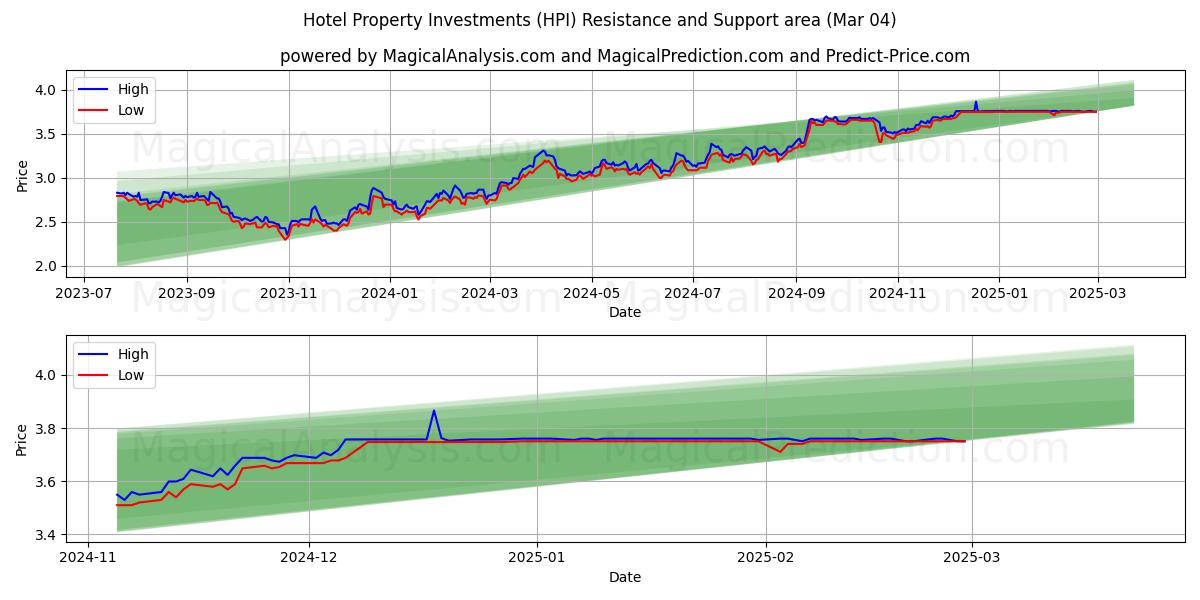Click the '2025-03' x-axis label in the top chart
The width and height of the screenshot is (1200, 600).
tap(1097, 295)
